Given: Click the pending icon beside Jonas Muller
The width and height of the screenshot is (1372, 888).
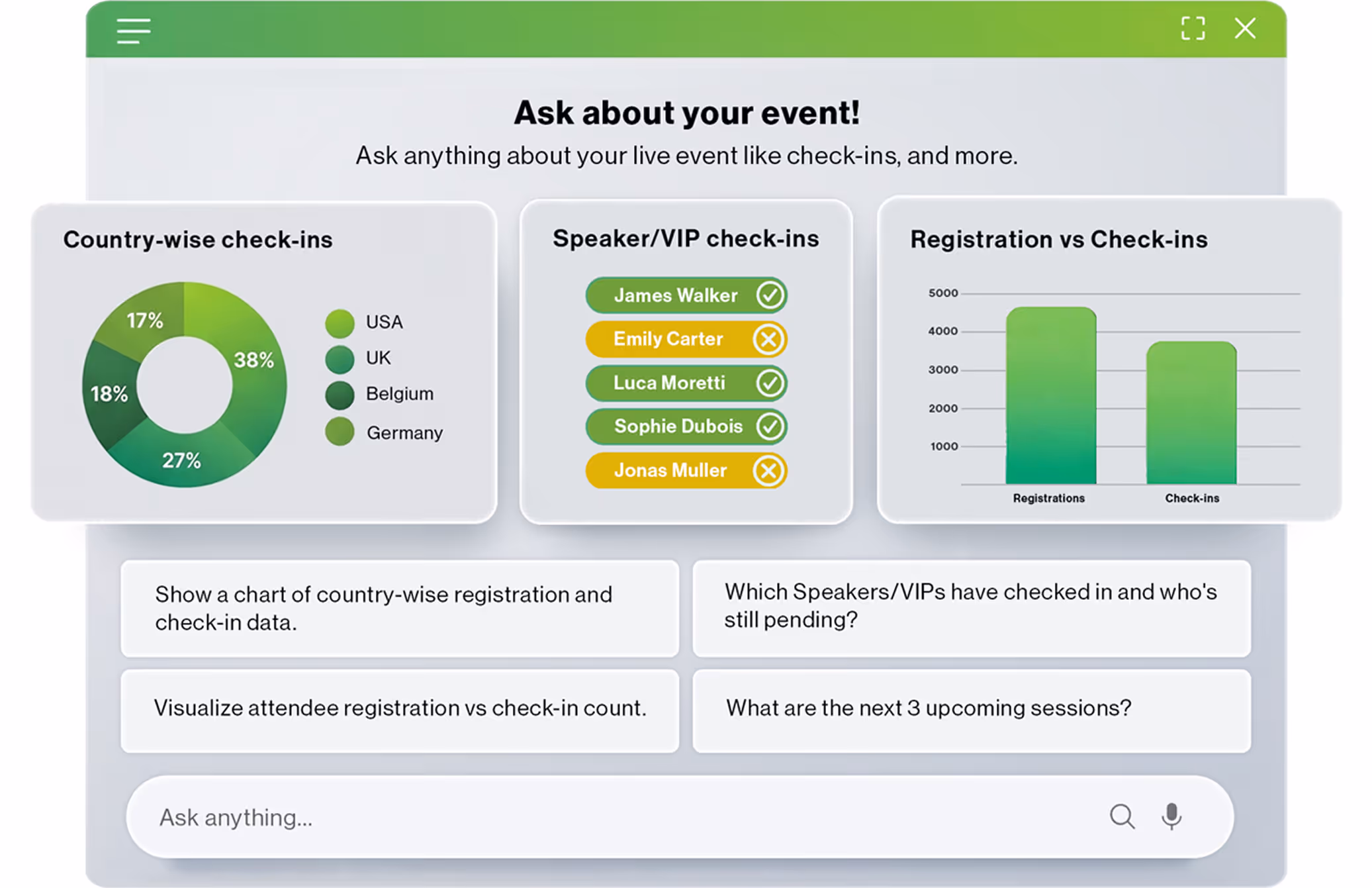Looking at the screenshot, I should (x=768, y=470).
